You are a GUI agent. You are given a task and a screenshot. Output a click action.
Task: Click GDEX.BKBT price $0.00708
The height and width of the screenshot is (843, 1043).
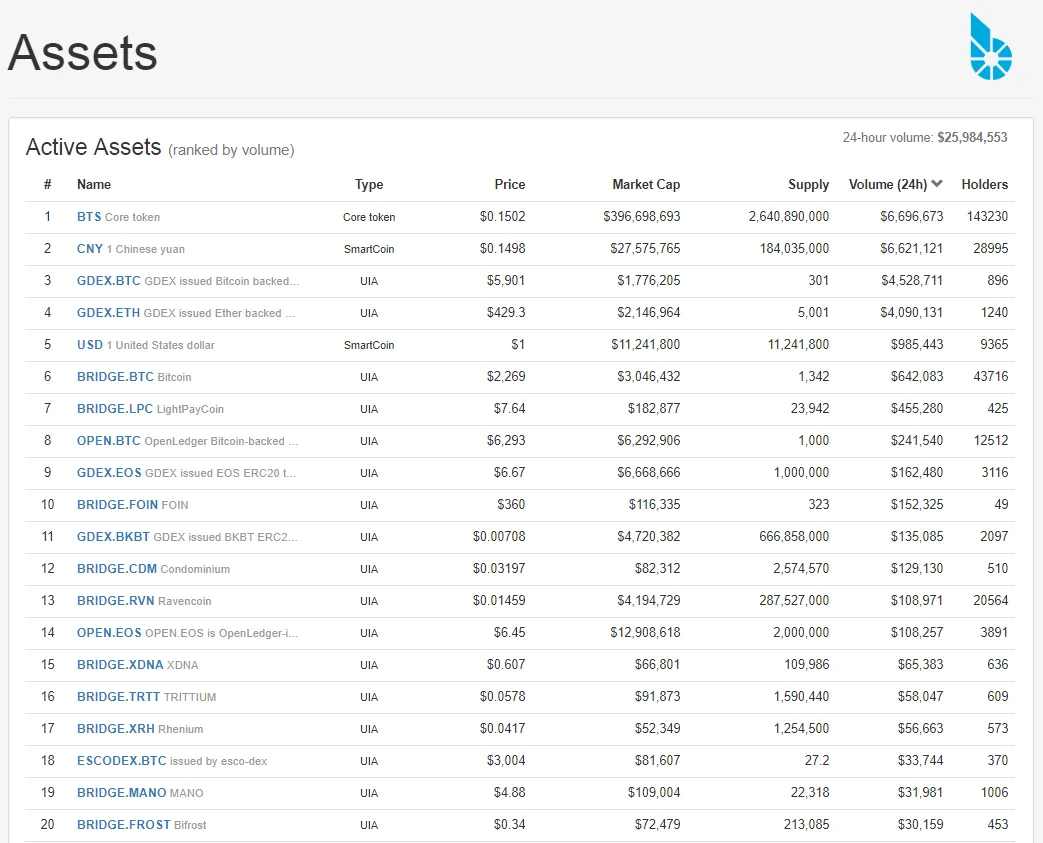click(x=499, y=536)
